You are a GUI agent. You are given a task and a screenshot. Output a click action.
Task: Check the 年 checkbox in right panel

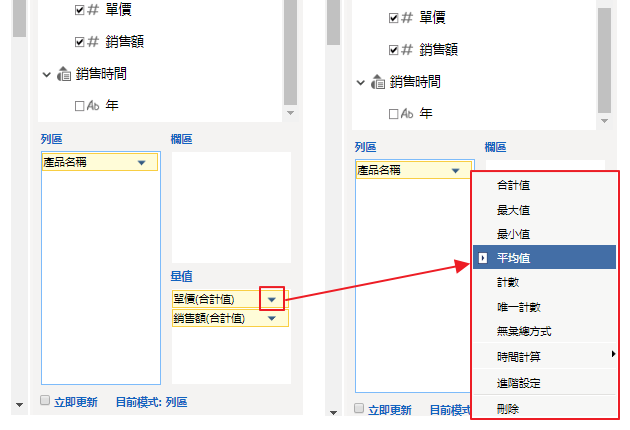point(393,114)
